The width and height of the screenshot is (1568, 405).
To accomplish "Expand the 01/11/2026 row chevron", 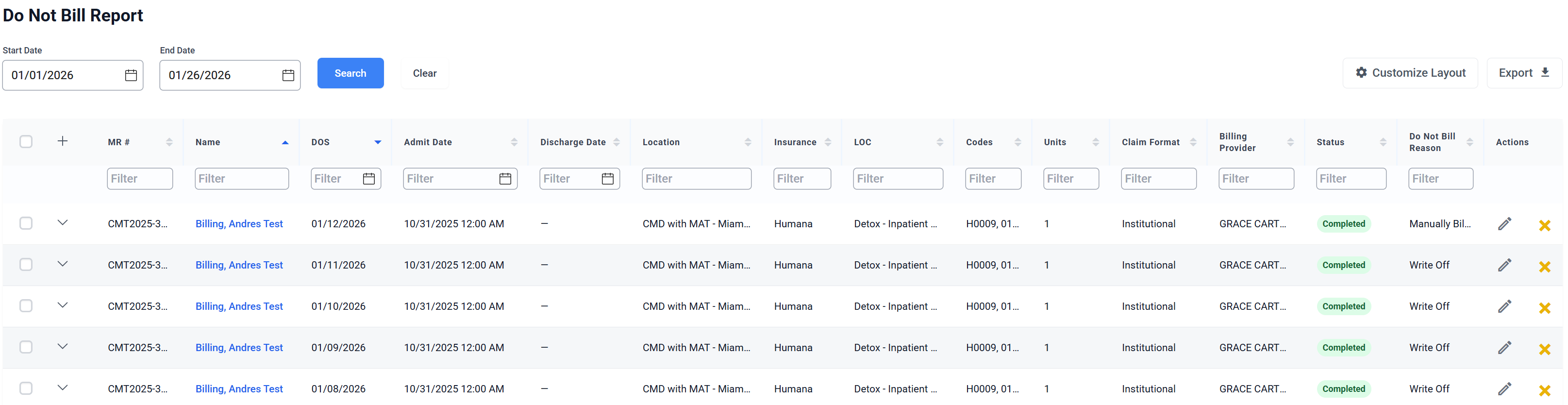I will pos(62,264).
